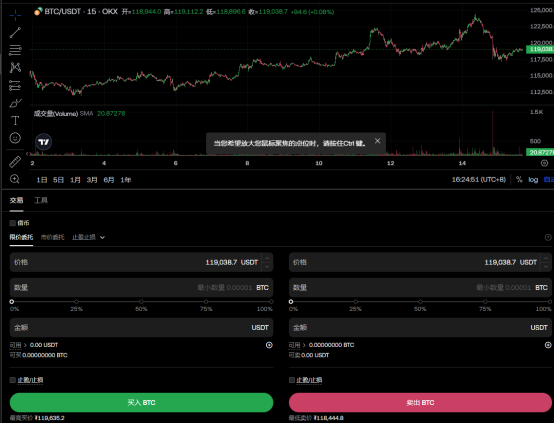Set the sell slider to 75%

point(485,302)
